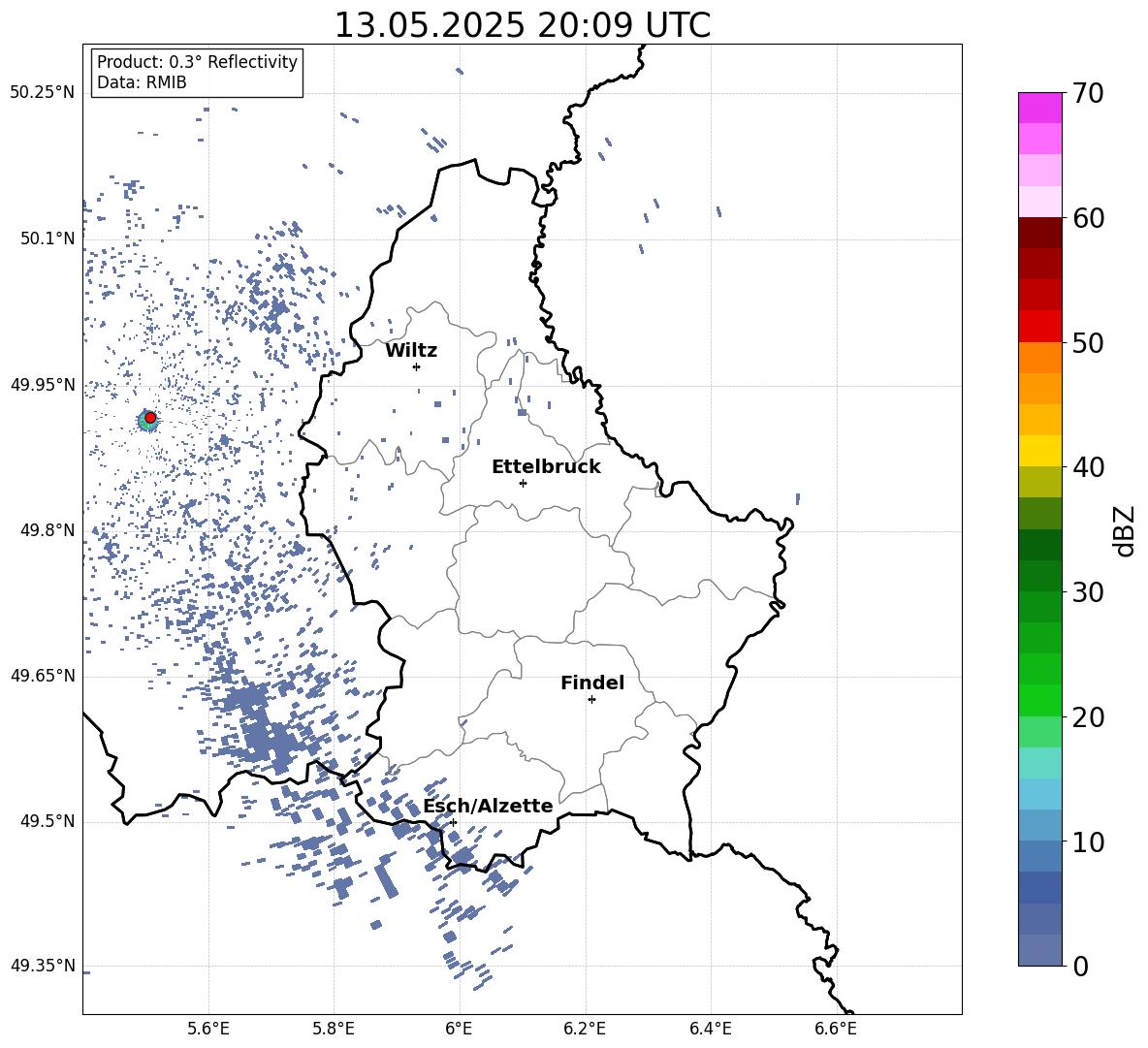Screen dimensions: 1148x1048
Task: Click the colorbar tick label 20
Action: [1088, 717]
